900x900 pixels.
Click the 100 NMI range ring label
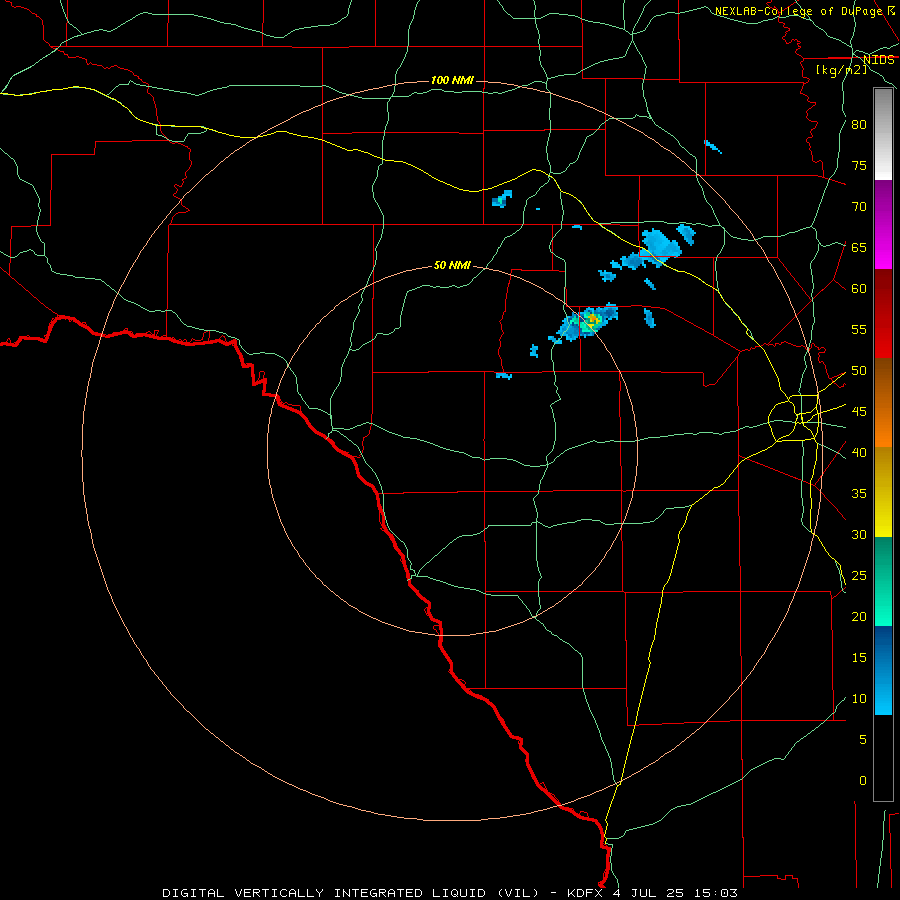click(452, 80)
